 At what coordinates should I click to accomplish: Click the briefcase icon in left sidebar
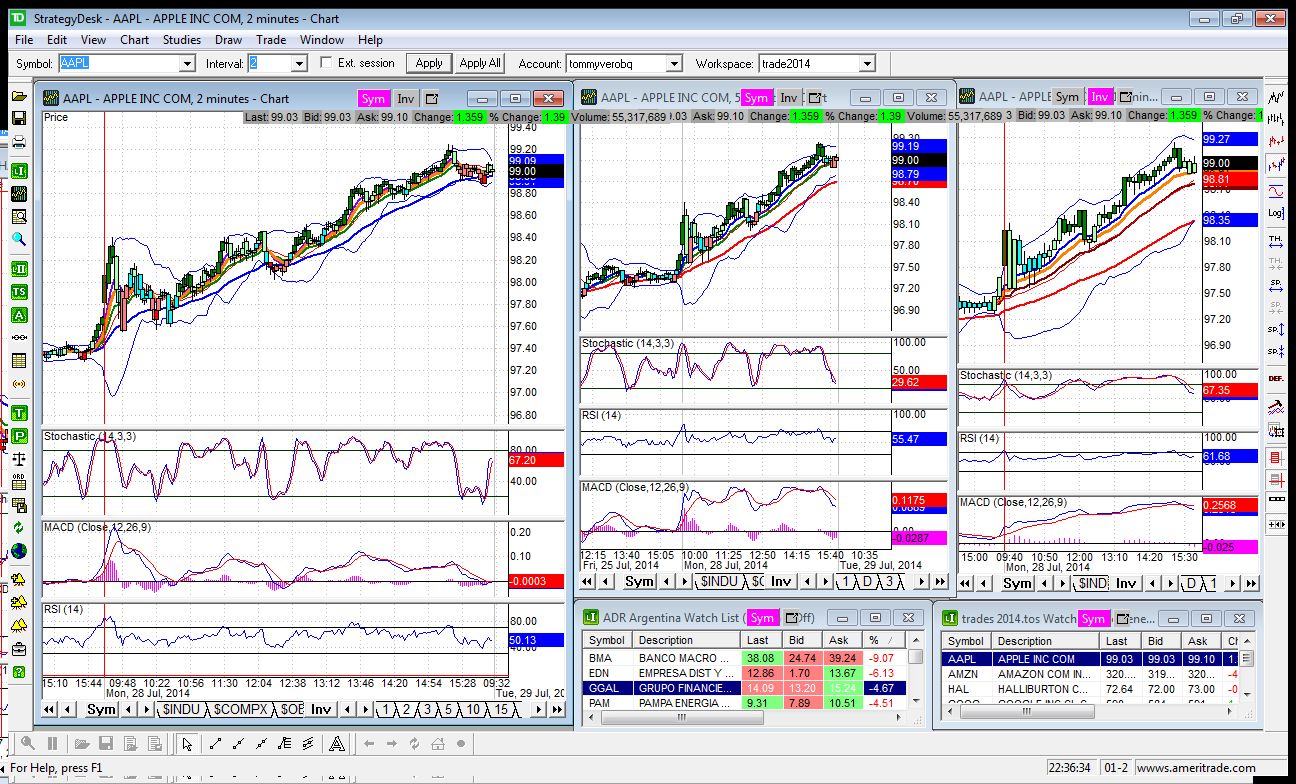coord(18,648)
